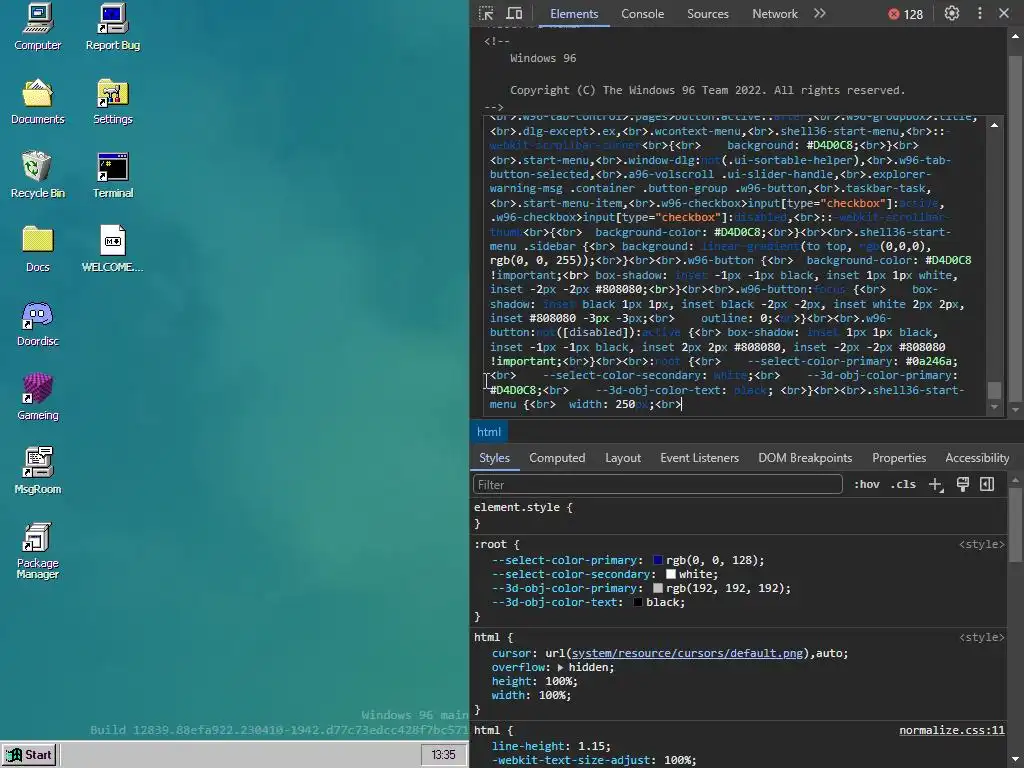Switch to the Sources tab
Viewport: 1024px width, 768px height.
pyautogui.click(x=707, y=14)
